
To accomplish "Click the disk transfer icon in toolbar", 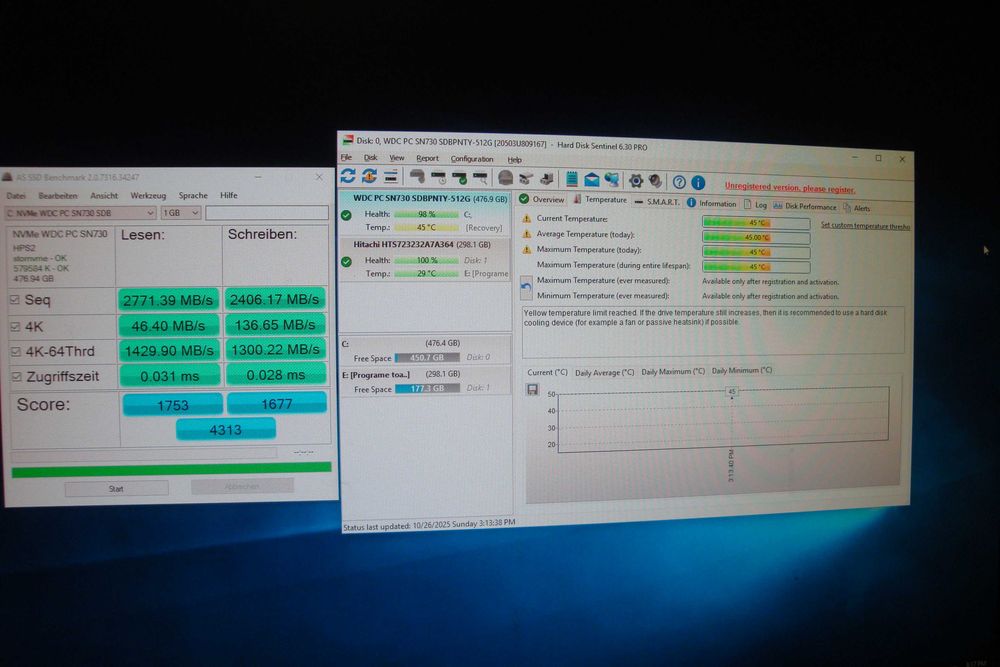I will [x=526, y=179].
